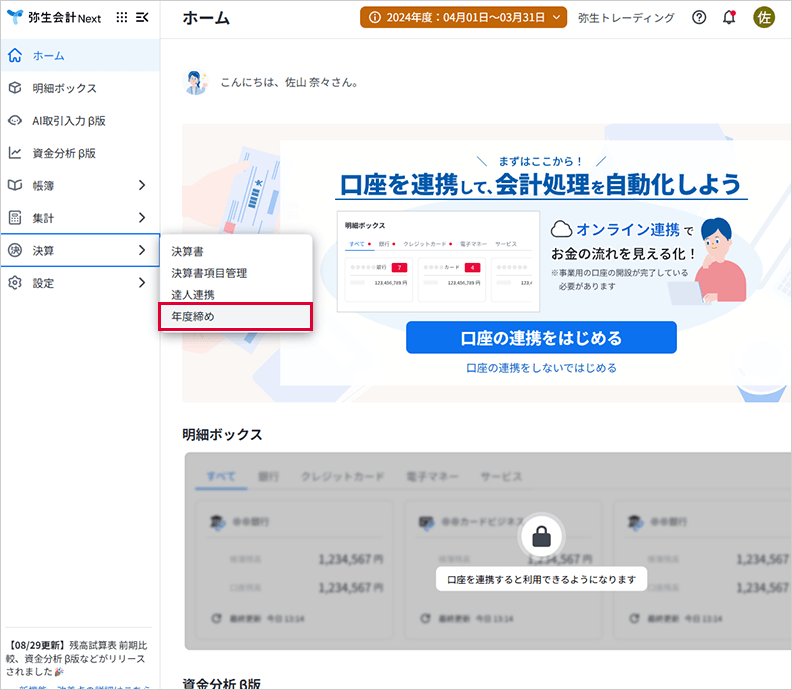Click the 弥生トレーディング company name
The height and width of the screenshot is (690, 792).
(x=626, y=17)
